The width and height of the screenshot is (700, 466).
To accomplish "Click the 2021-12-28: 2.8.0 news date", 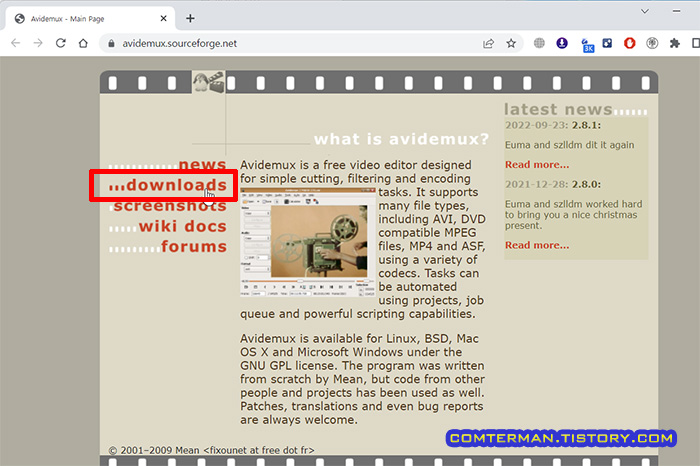I will click(x=553, y=184).
